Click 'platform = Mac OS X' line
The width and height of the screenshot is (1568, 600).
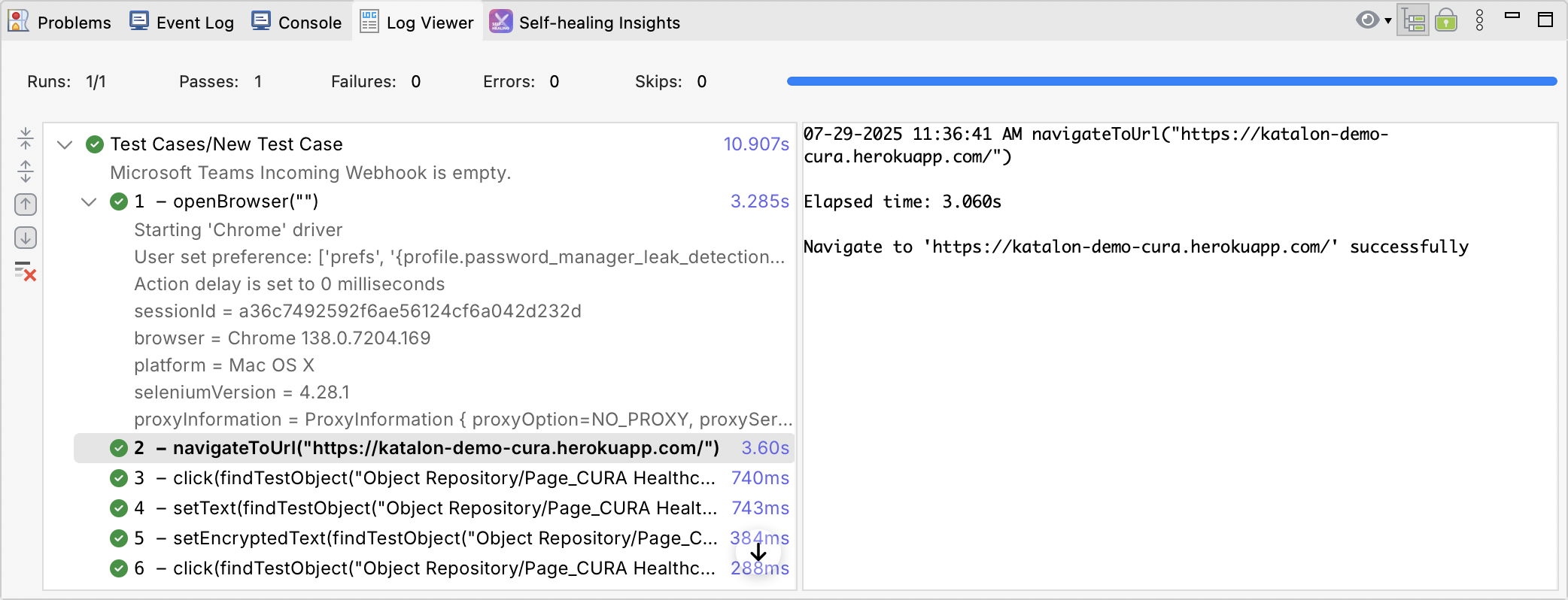click(x=224, y=365)
